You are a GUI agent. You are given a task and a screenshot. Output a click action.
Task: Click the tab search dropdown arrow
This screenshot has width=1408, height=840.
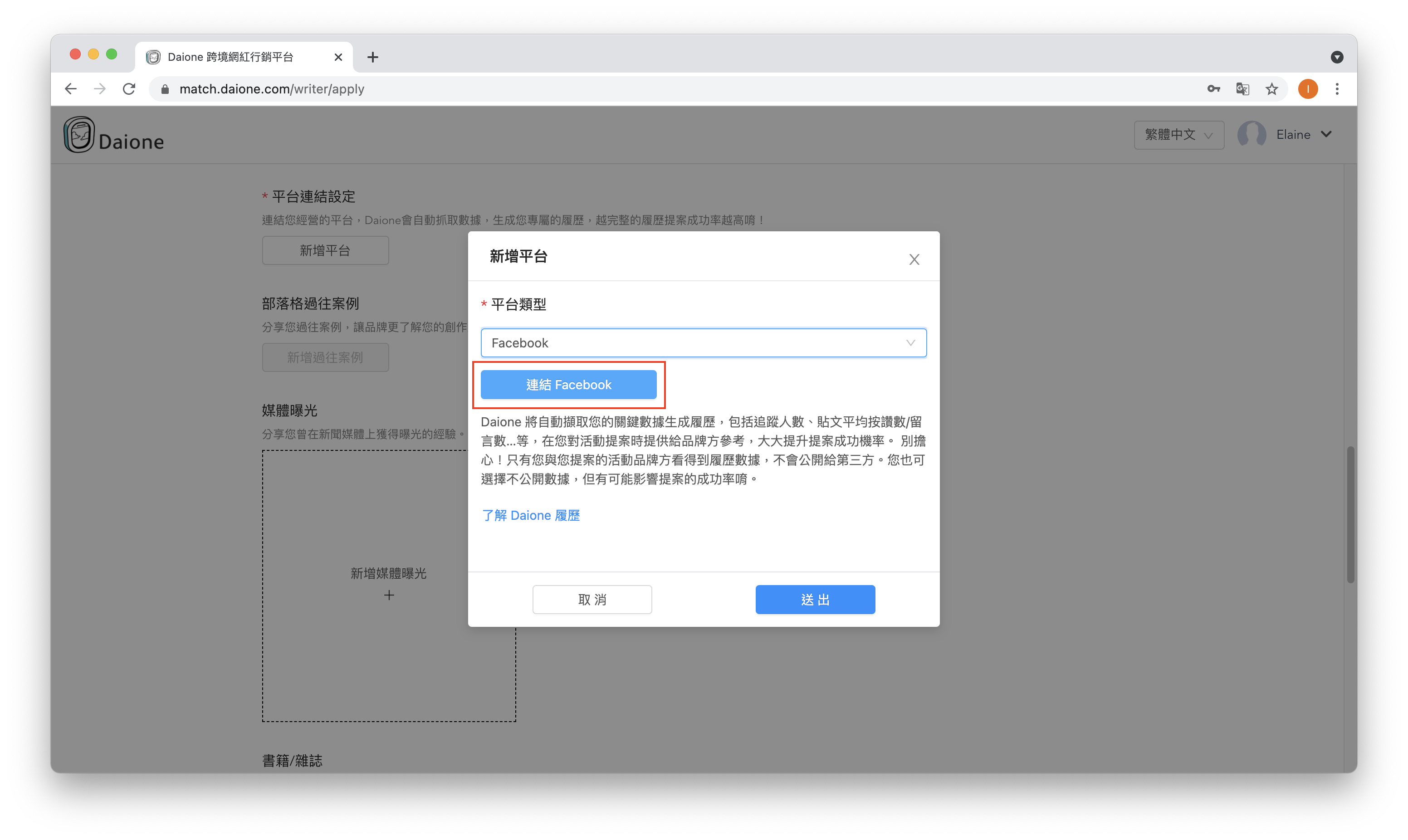[1337, 57]
